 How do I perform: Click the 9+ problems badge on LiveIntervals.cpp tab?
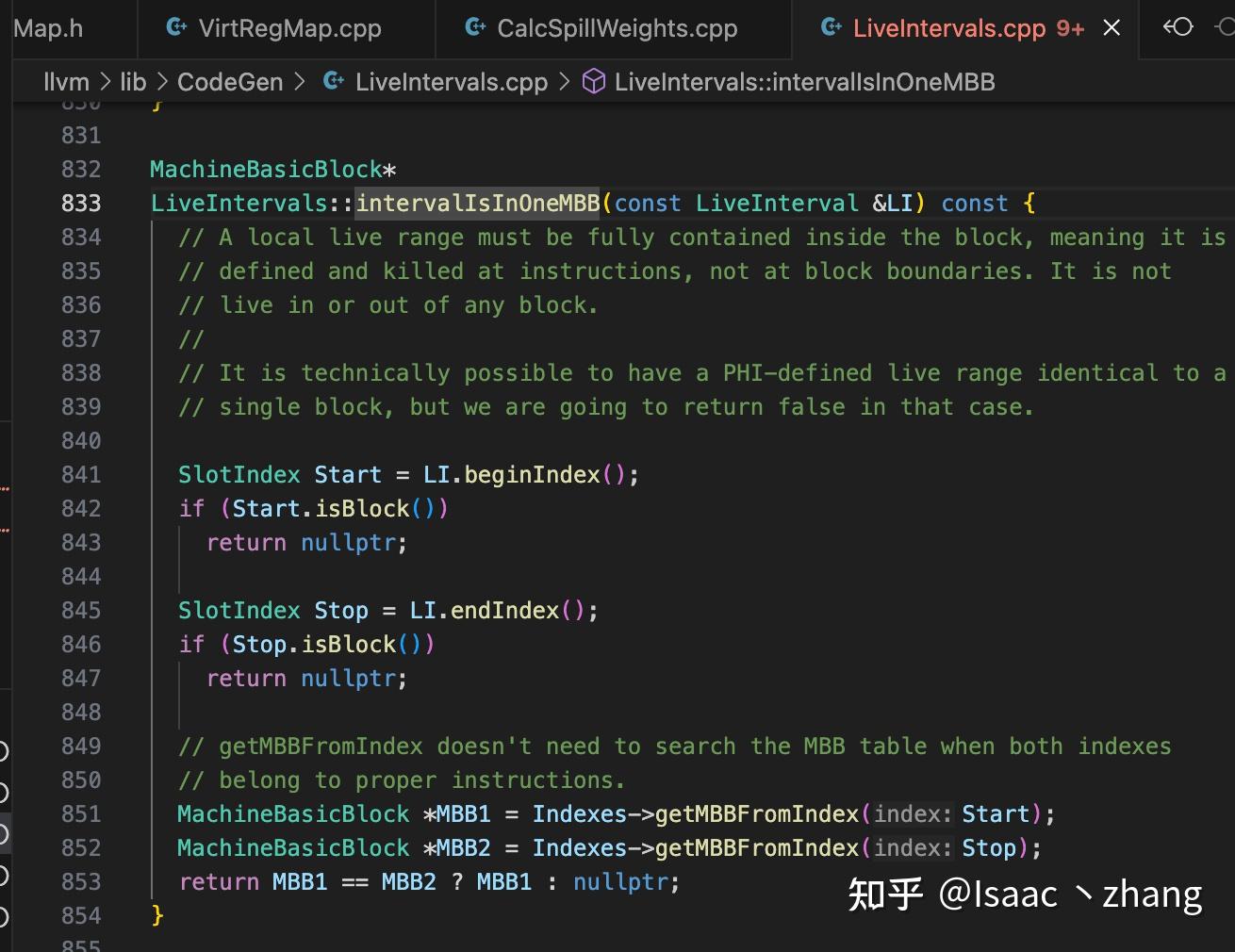tap(1070, 28)
